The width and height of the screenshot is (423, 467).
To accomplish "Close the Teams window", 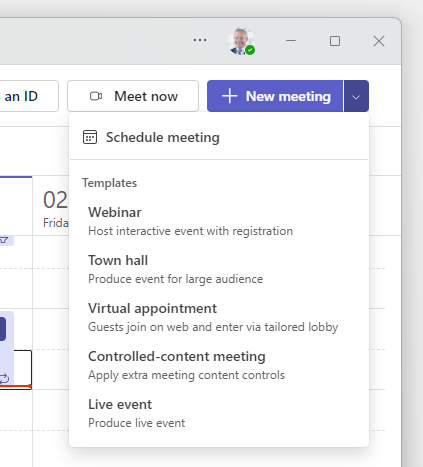I will (x=379, y=41).
